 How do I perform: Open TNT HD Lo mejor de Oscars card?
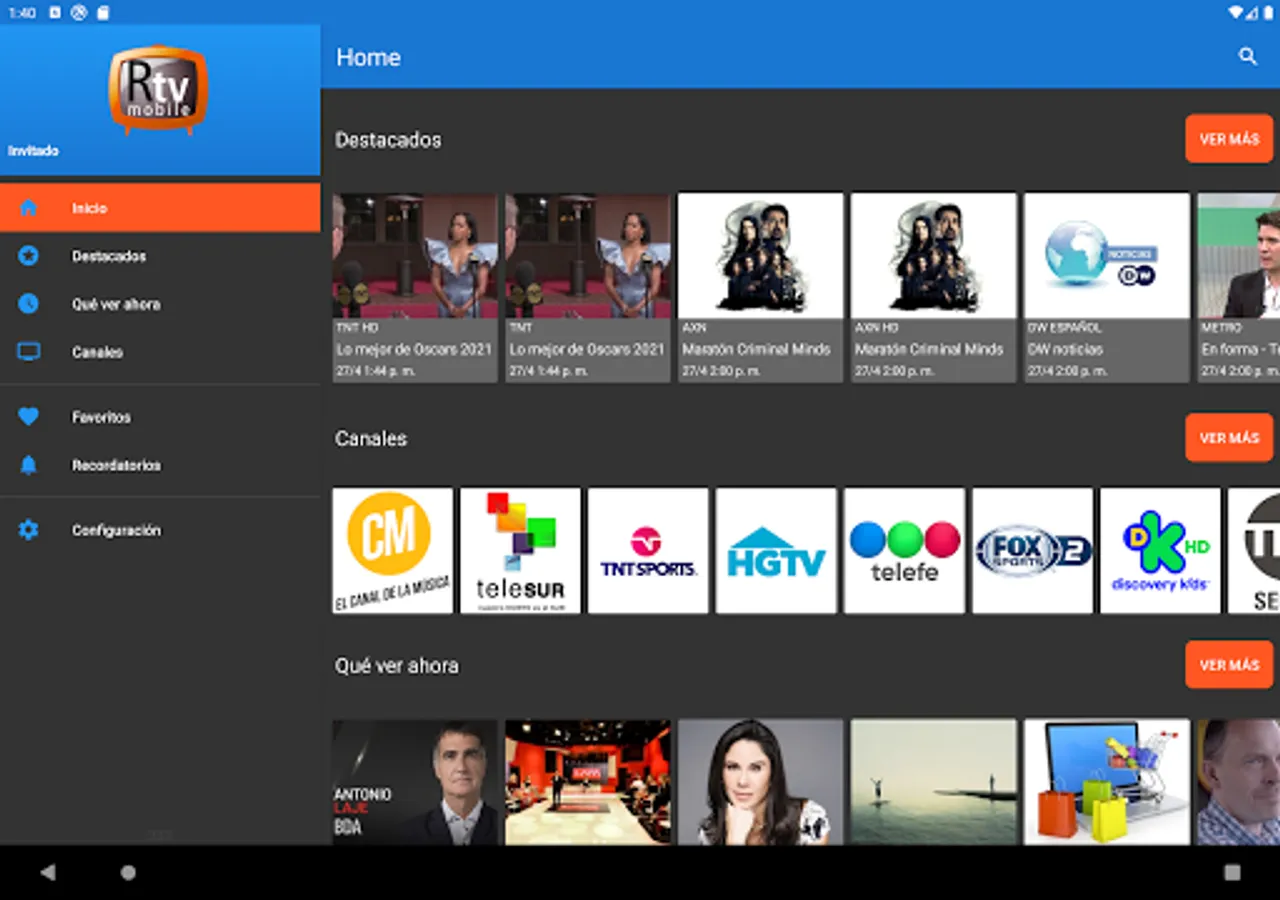(x=415, y=288)
